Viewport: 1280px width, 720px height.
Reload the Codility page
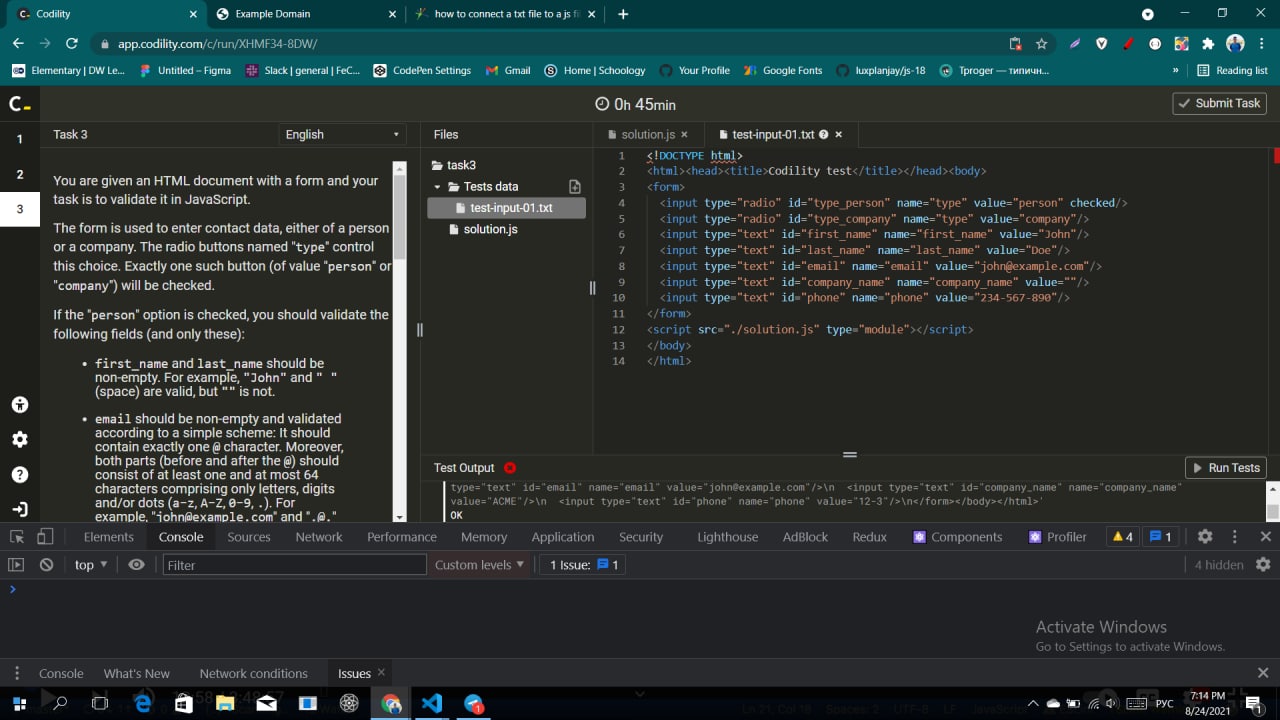(72, 44)
